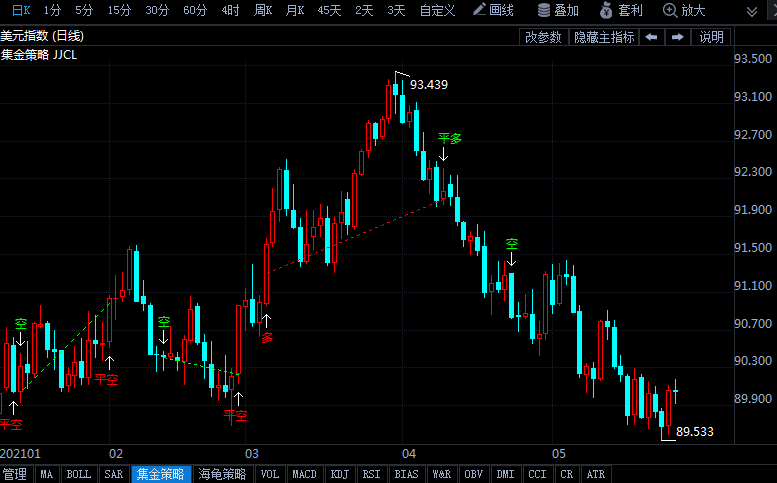Switch to the BOLL indicator tab
The height and width of the screenshot is (483, 777).
point(78,474)
